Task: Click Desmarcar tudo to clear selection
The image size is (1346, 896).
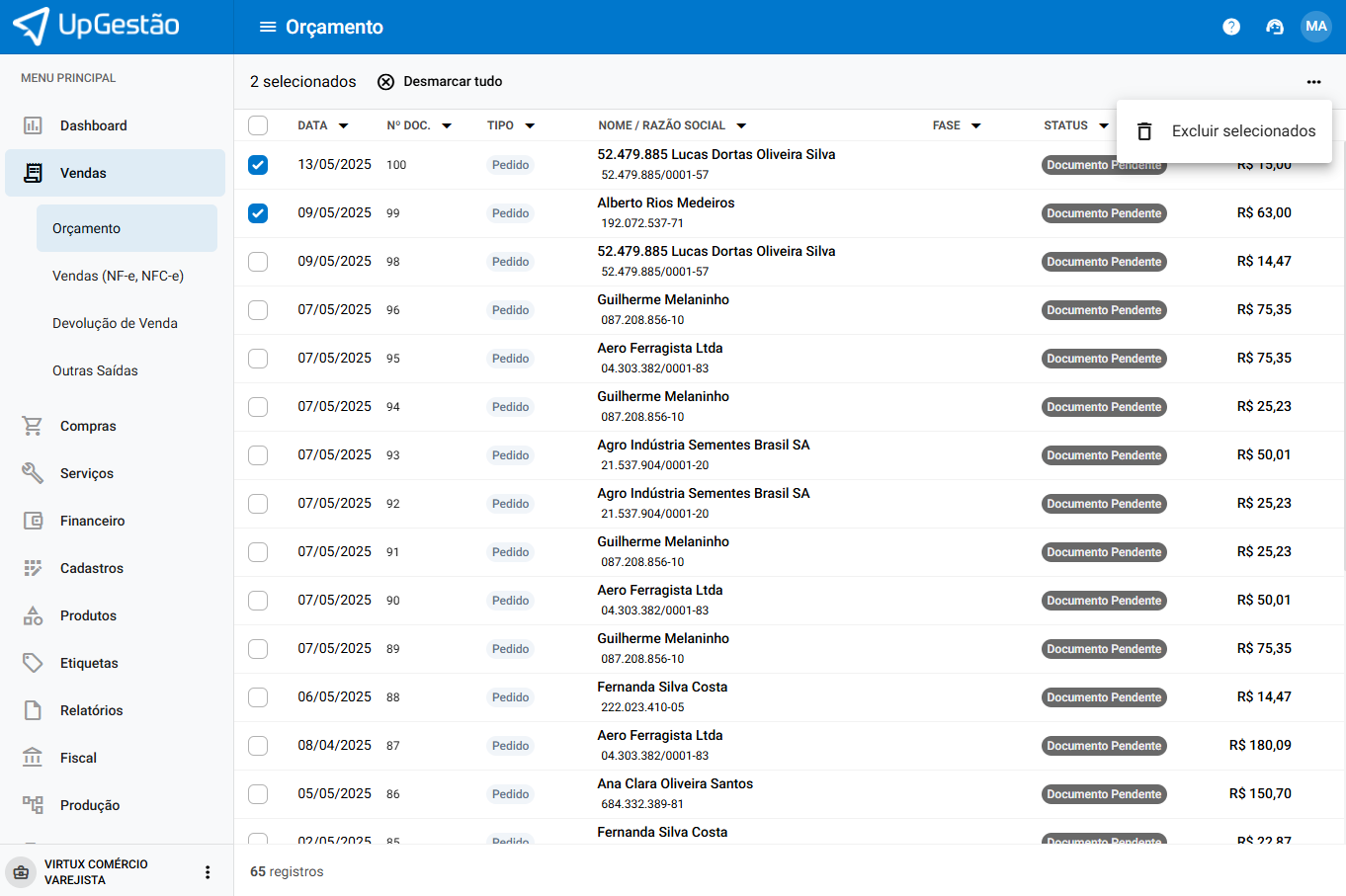Action: pos(440,82)
